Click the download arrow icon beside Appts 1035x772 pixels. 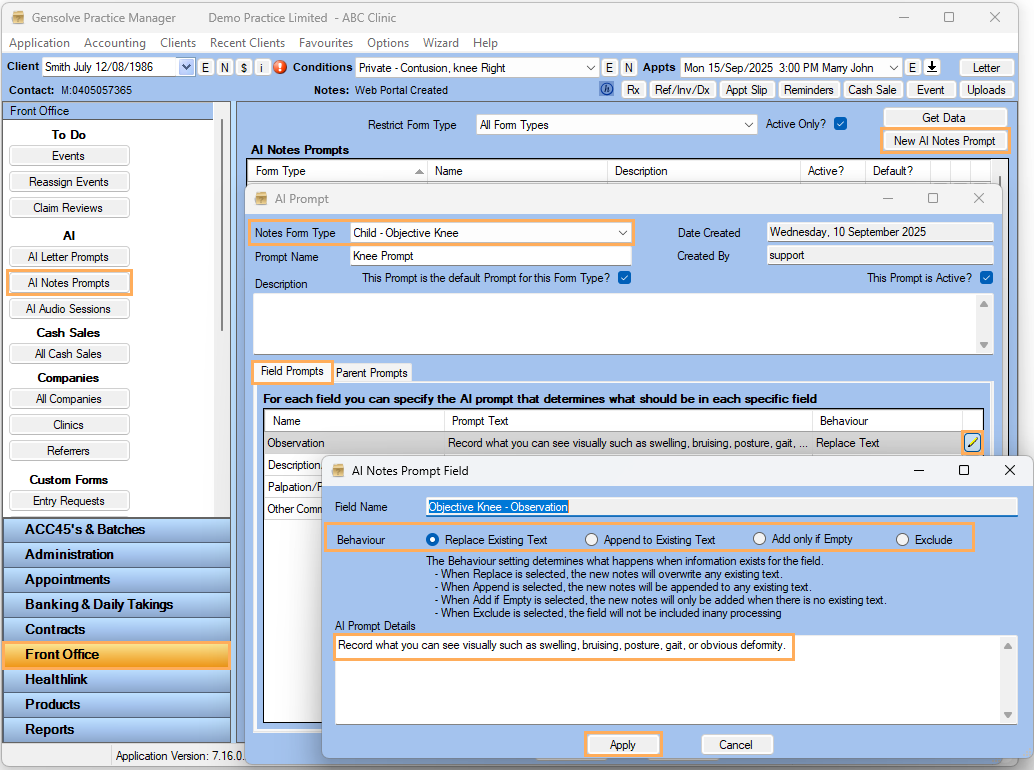tap(932, 67)
